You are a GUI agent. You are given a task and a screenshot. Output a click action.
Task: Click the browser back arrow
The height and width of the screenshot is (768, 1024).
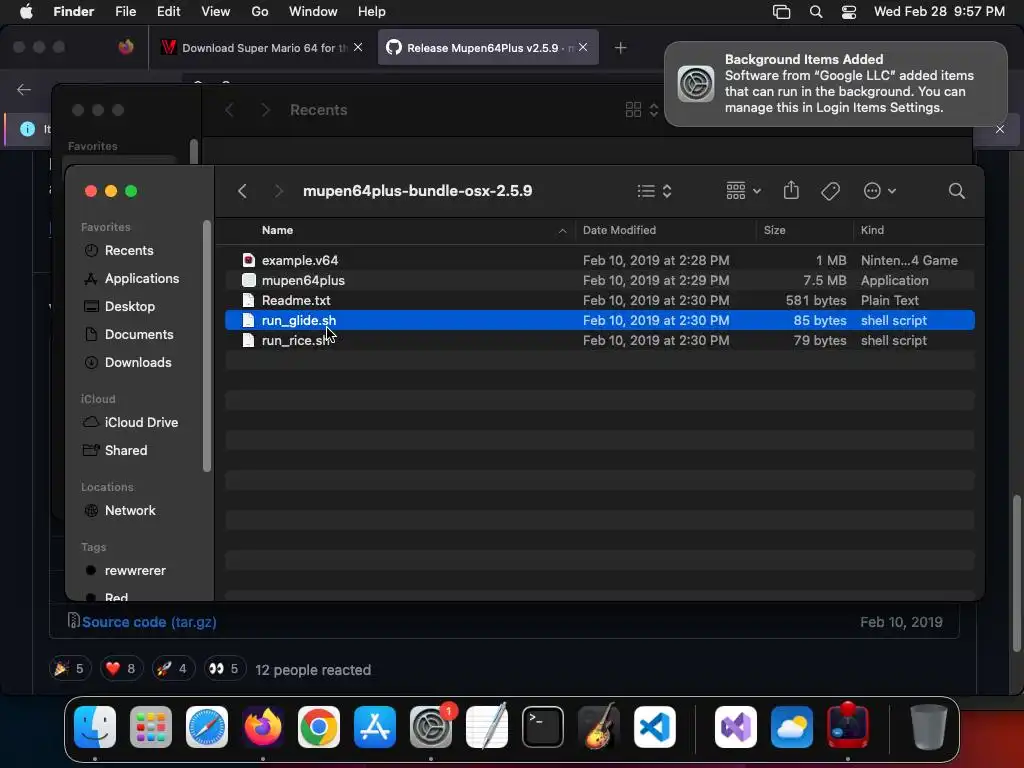[x=24, y=89]
